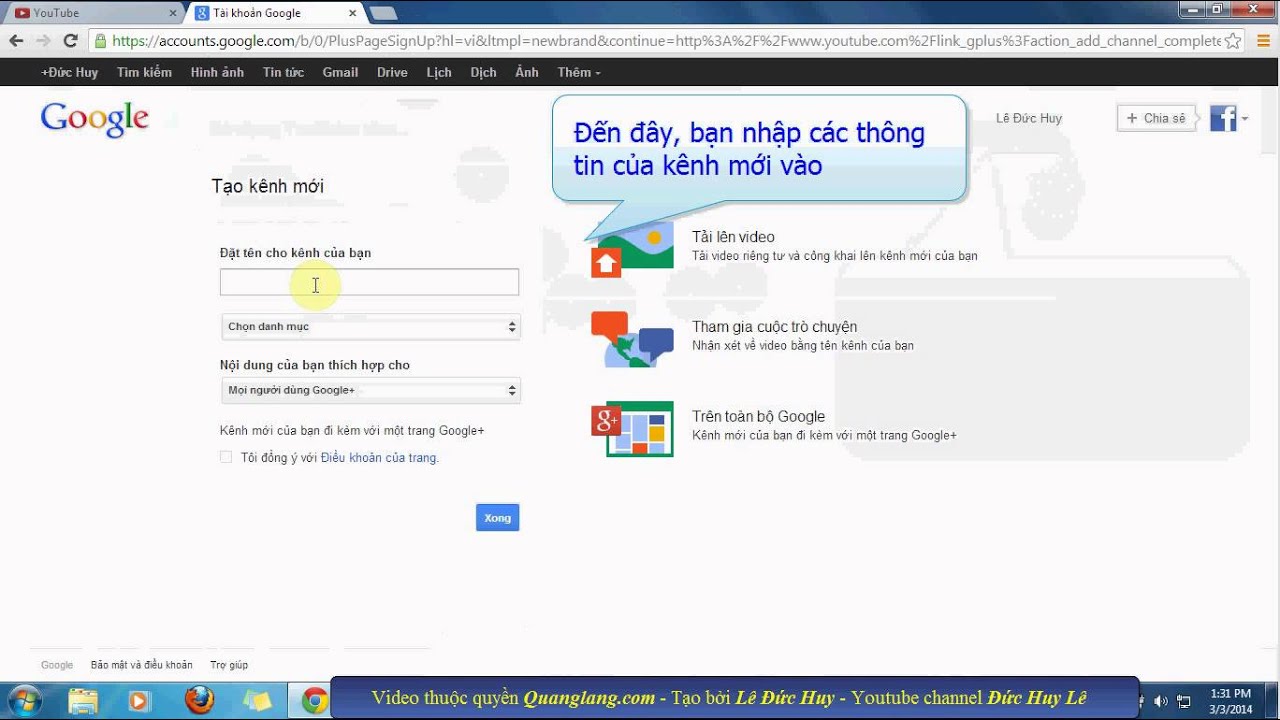Click the channel name input field
The width and height of the screenshot is (1280, 720).
click(x=369, y=282)
